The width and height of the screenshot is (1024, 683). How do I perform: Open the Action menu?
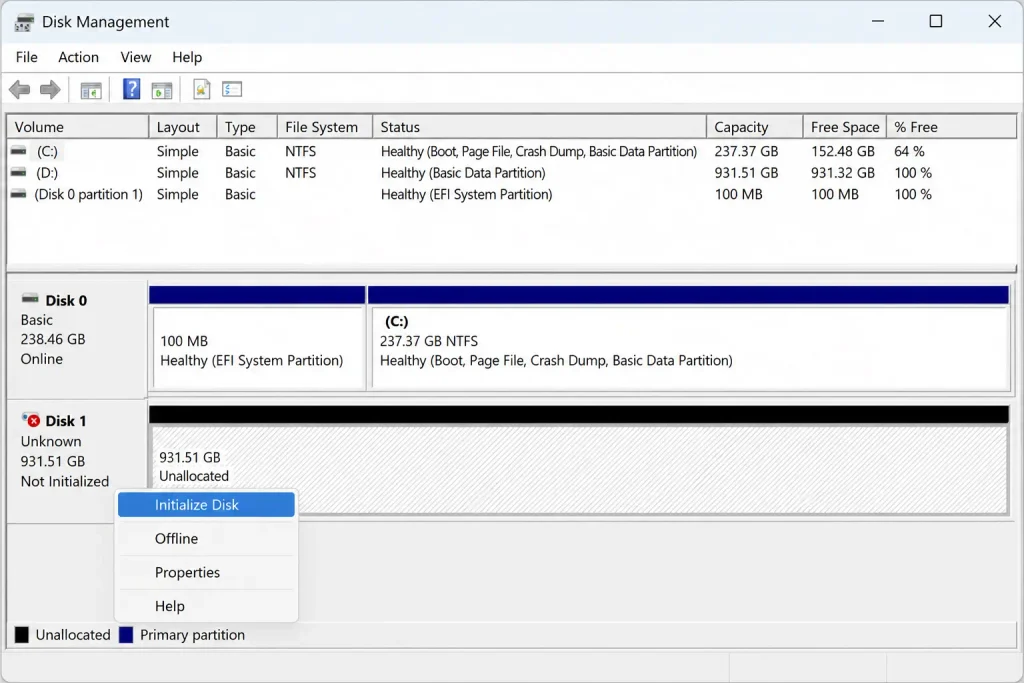[x=78, y=57]
